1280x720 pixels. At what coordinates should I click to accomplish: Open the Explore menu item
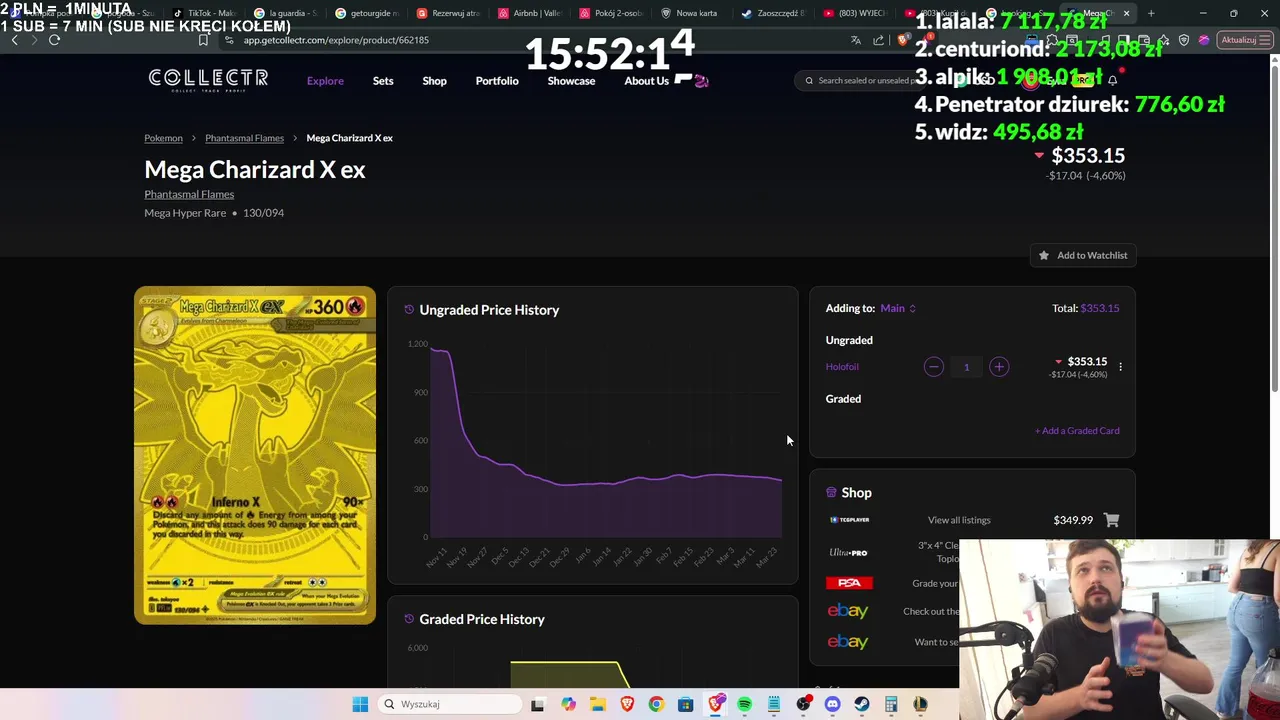[x=325, y=81]
